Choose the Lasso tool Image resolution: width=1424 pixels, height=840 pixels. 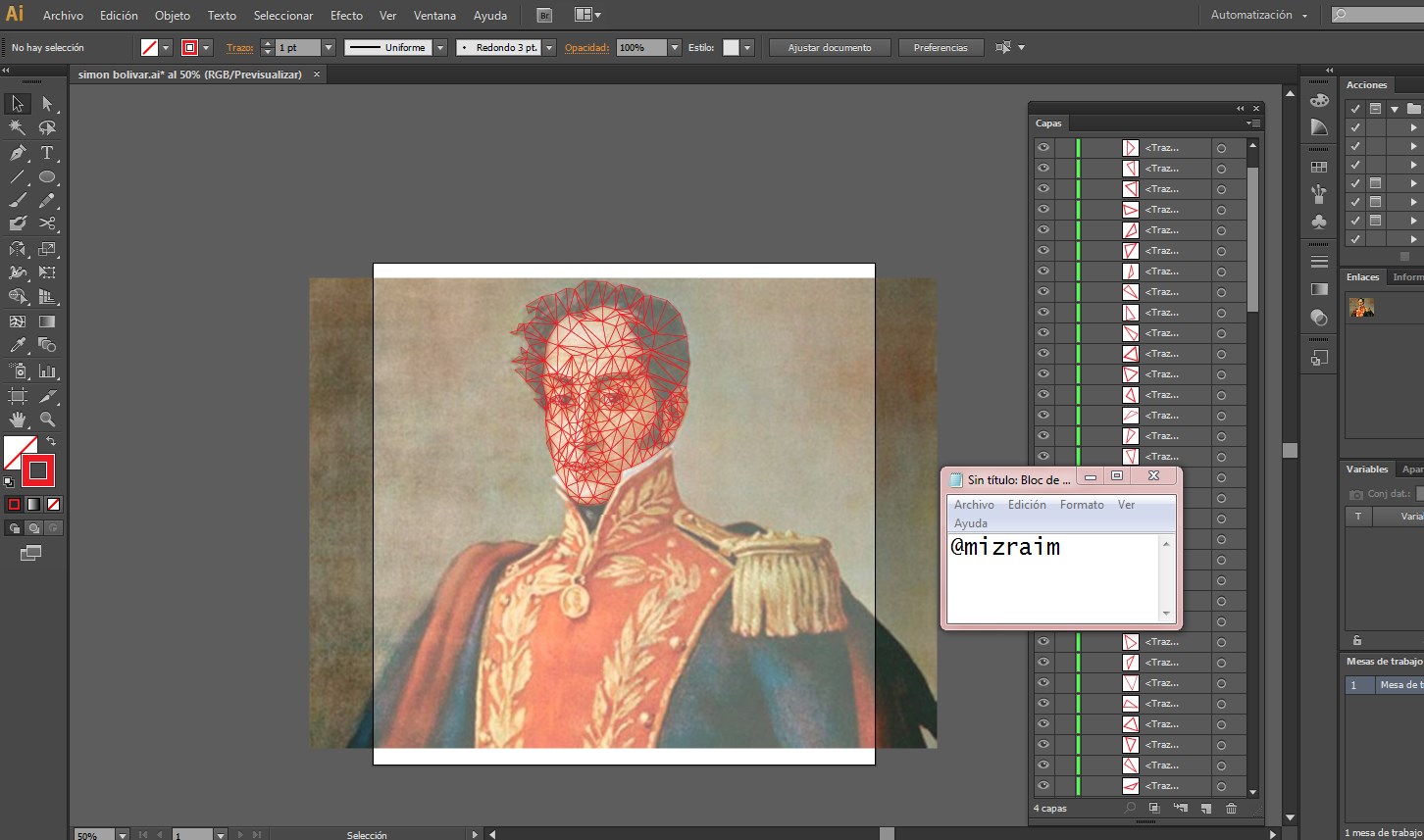[x=47, y=127]
